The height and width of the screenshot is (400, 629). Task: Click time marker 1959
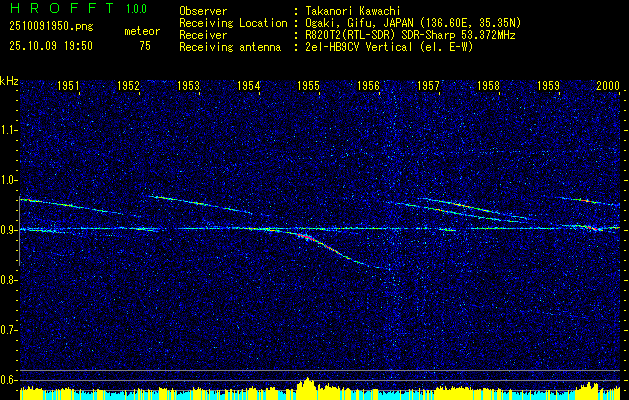click(548, 86)
